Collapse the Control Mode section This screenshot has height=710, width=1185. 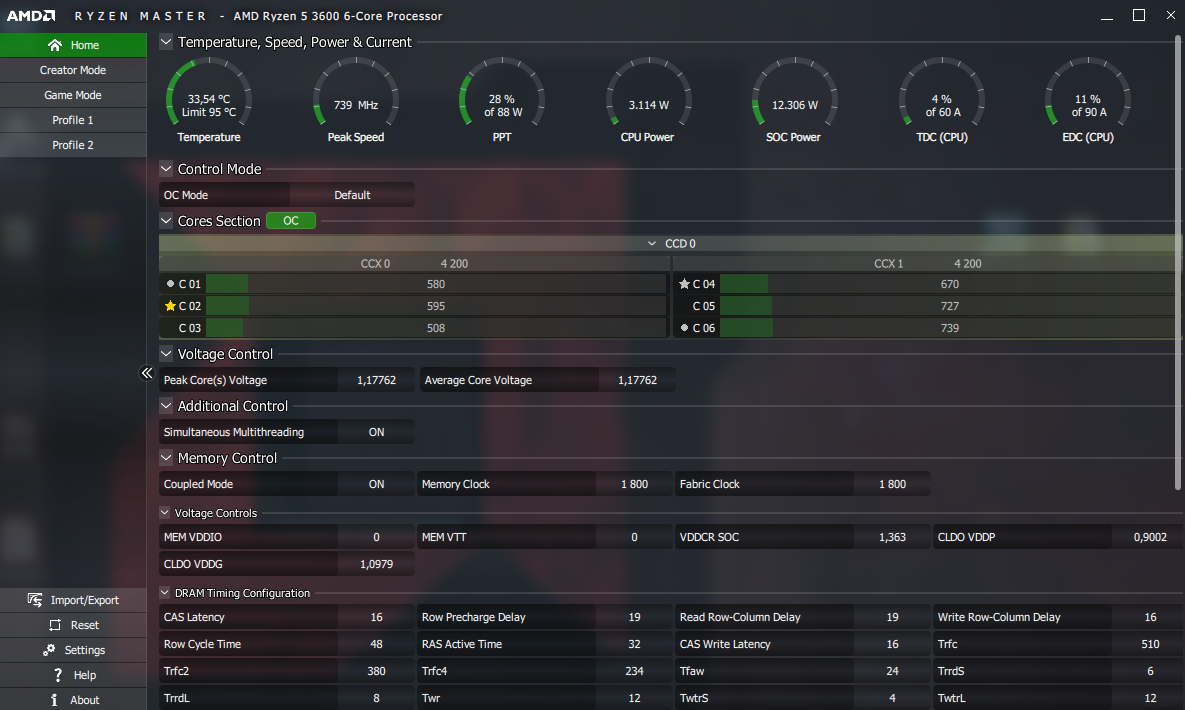pos(166,169)
